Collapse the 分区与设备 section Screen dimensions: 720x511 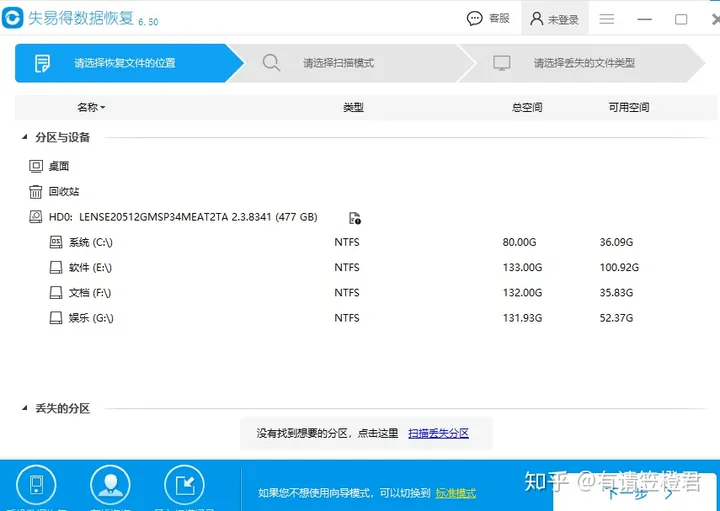point(24,138)
